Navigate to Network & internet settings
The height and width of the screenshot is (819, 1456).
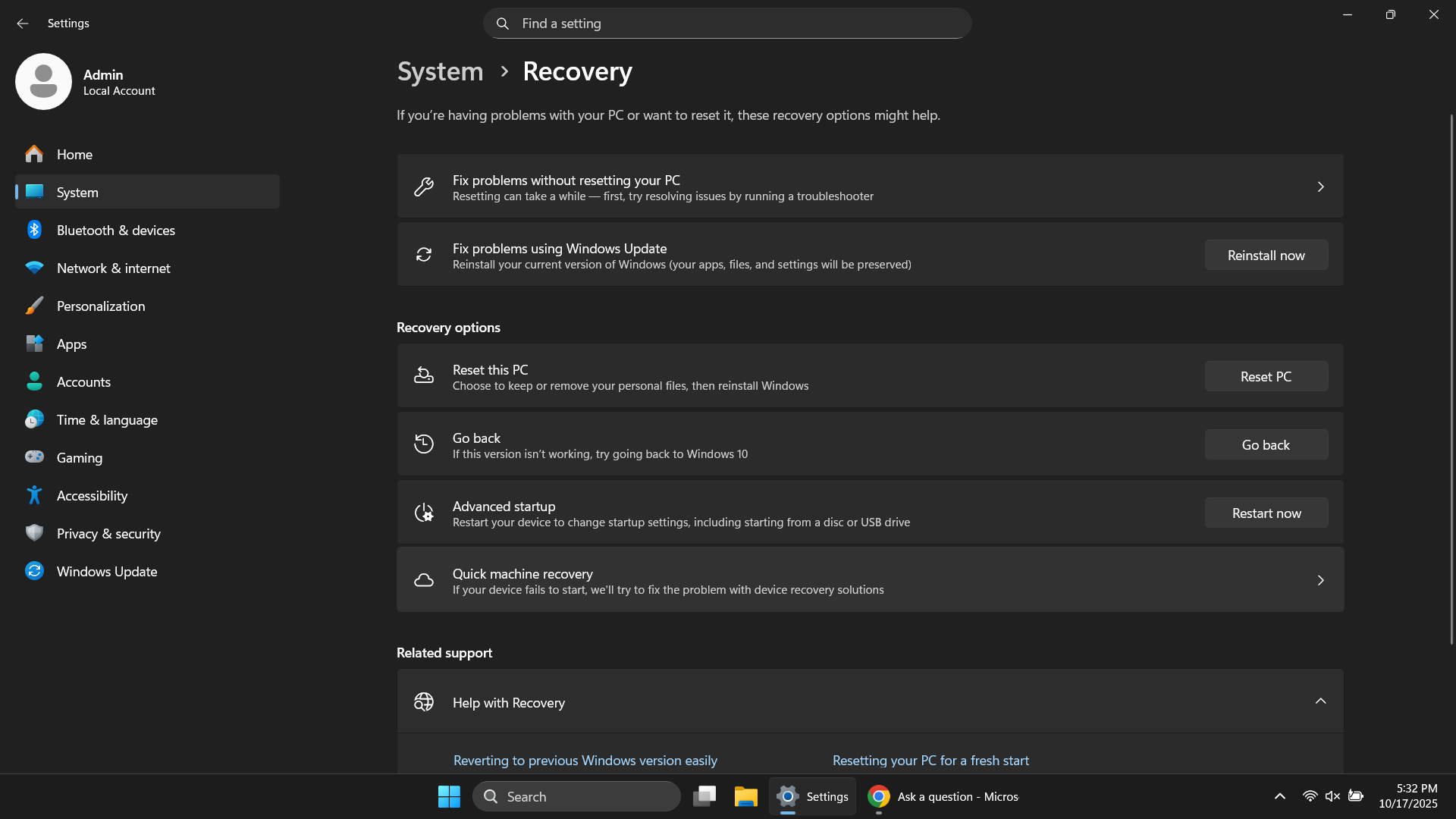tap(113, 268)
